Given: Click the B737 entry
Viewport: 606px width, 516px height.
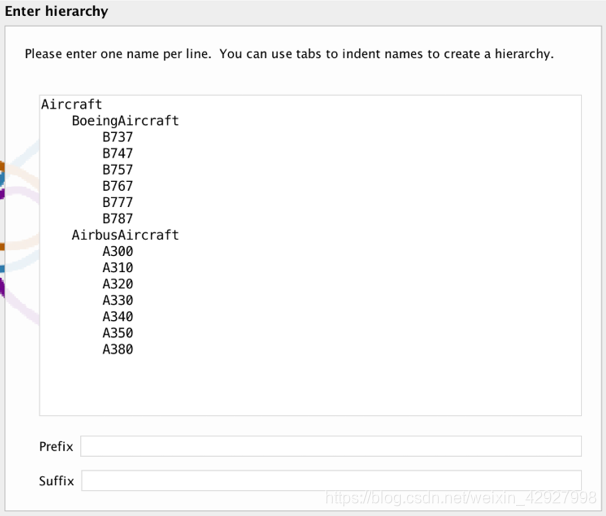Looking at the screenshot, I should pos(117,137).
